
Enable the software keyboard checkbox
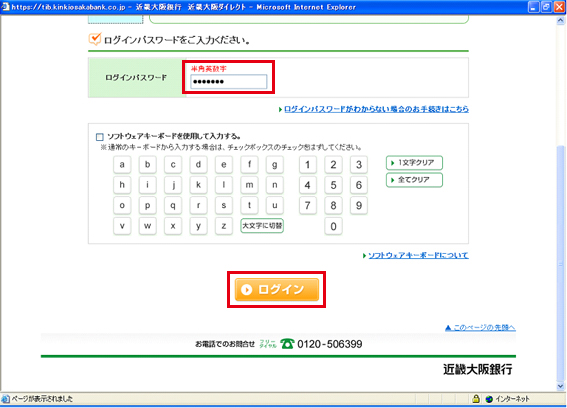pos(100,137)
